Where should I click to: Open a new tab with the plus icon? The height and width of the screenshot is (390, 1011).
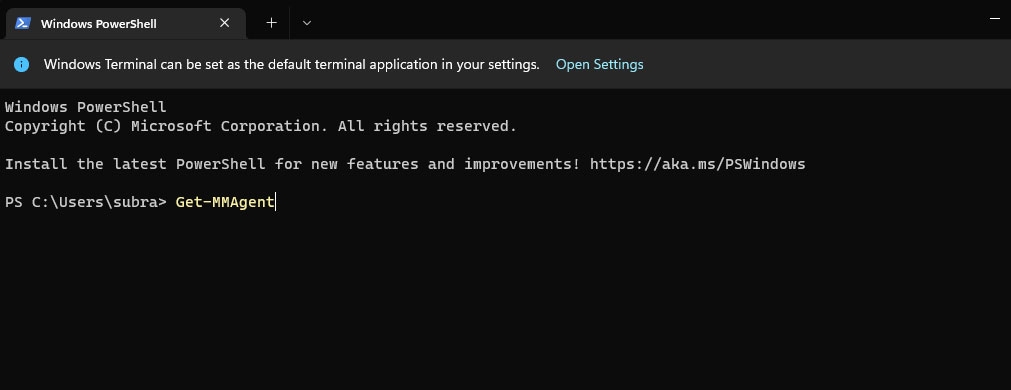point(271,23)
